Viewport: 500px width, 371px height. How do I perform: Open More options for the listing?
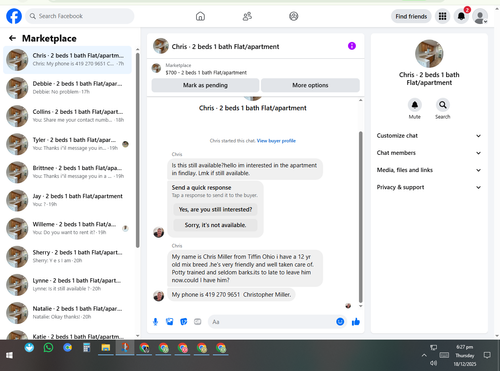[310, 85]
